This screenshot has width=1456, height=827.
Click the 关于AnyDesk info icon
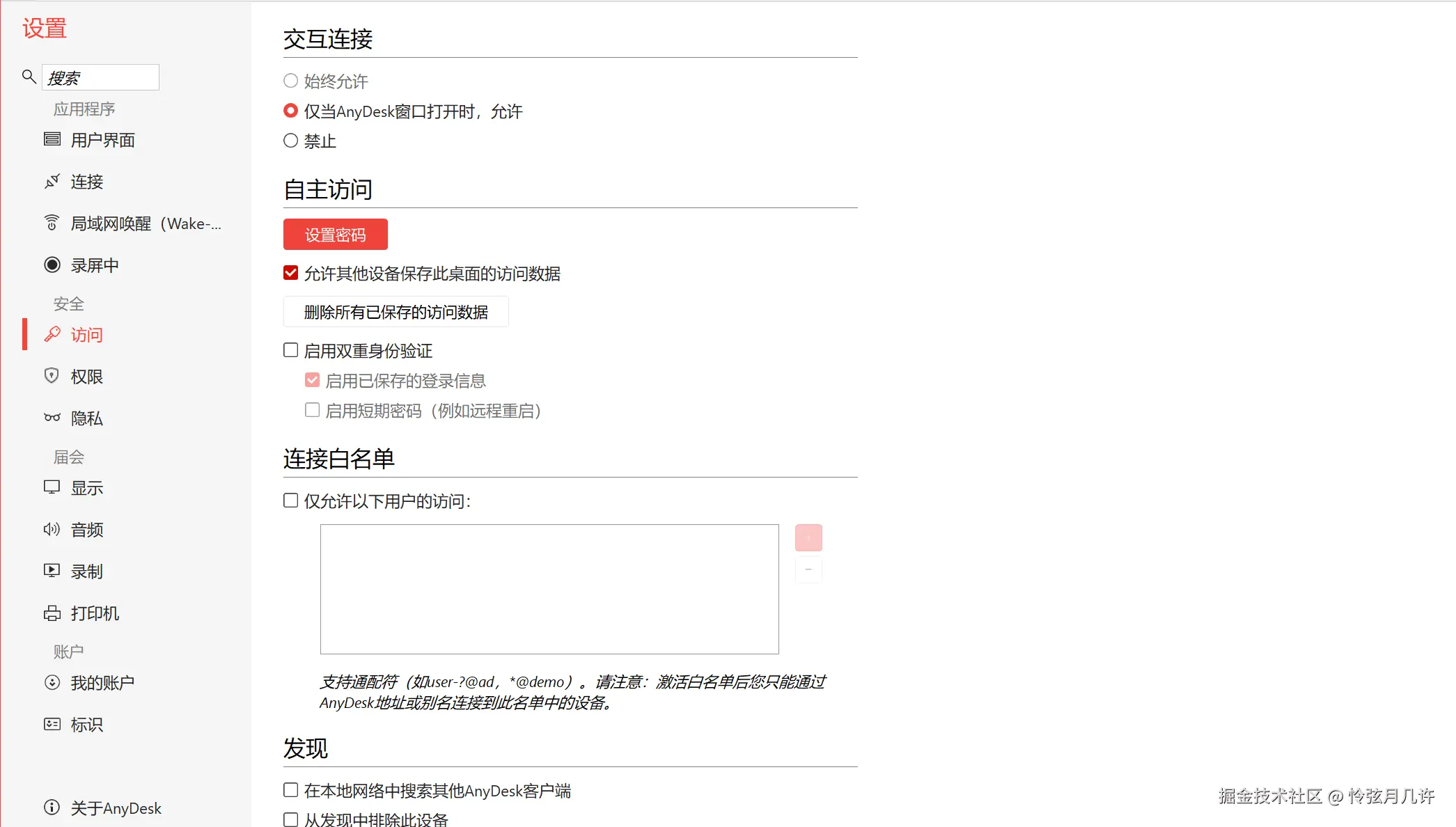(x=52, y=808)
